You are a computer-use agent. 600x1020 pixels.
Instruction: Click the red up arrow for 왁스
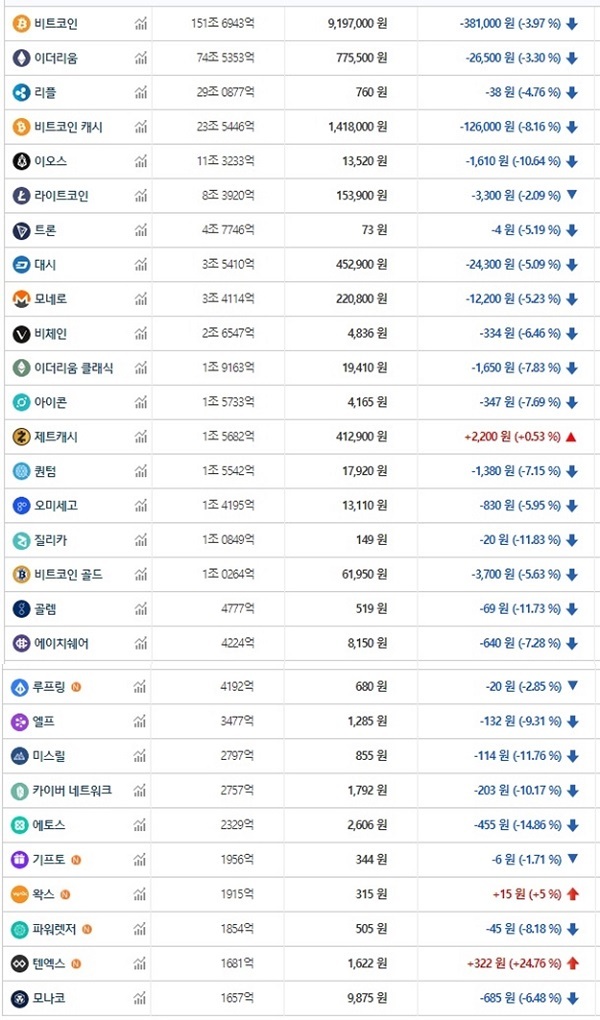click(573, 894)
